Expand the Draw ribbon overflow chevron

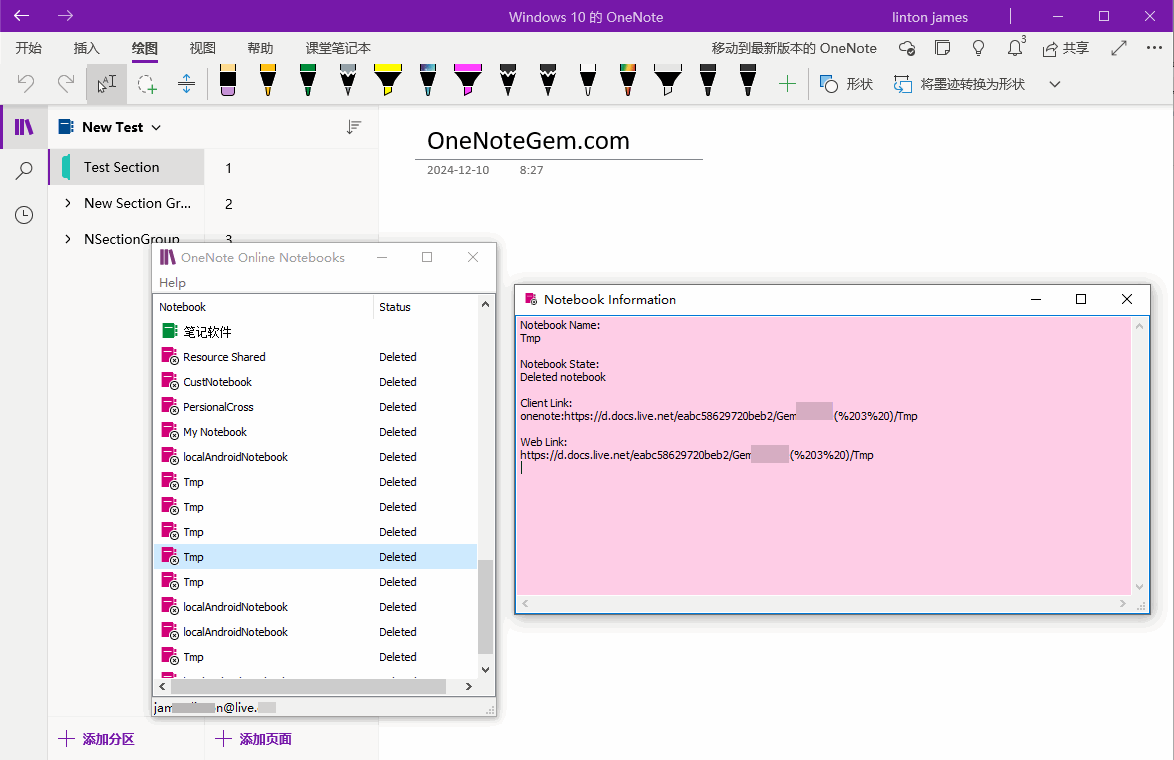(1055, 84)
